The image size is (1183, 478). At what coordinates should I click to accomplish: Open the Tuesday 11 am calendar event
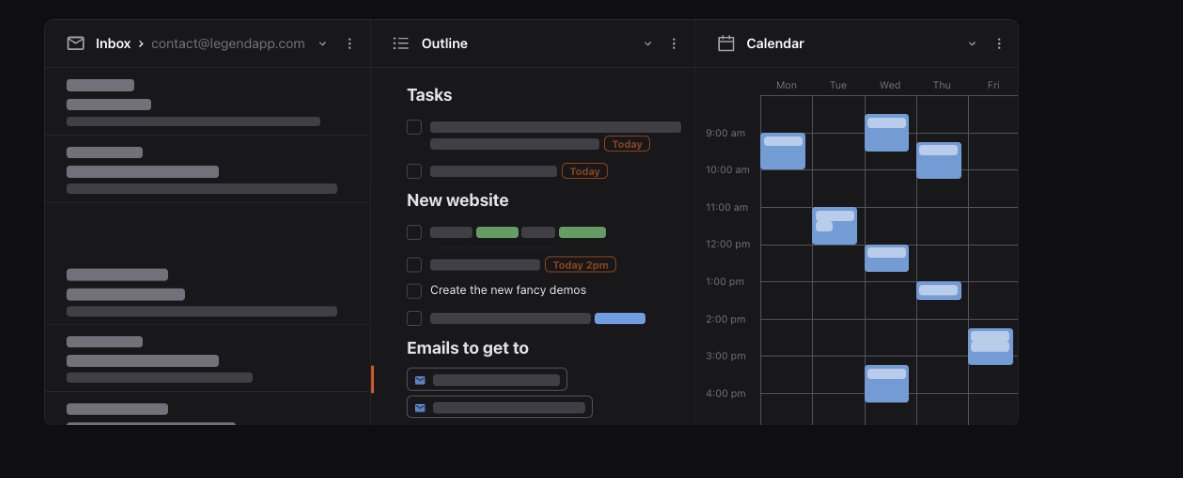pos(834,226)
